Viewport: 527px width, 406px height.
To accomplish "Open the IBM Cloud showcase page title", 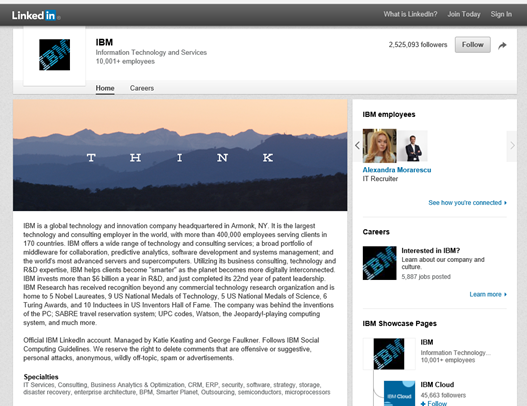I will [x=437, y=385].
